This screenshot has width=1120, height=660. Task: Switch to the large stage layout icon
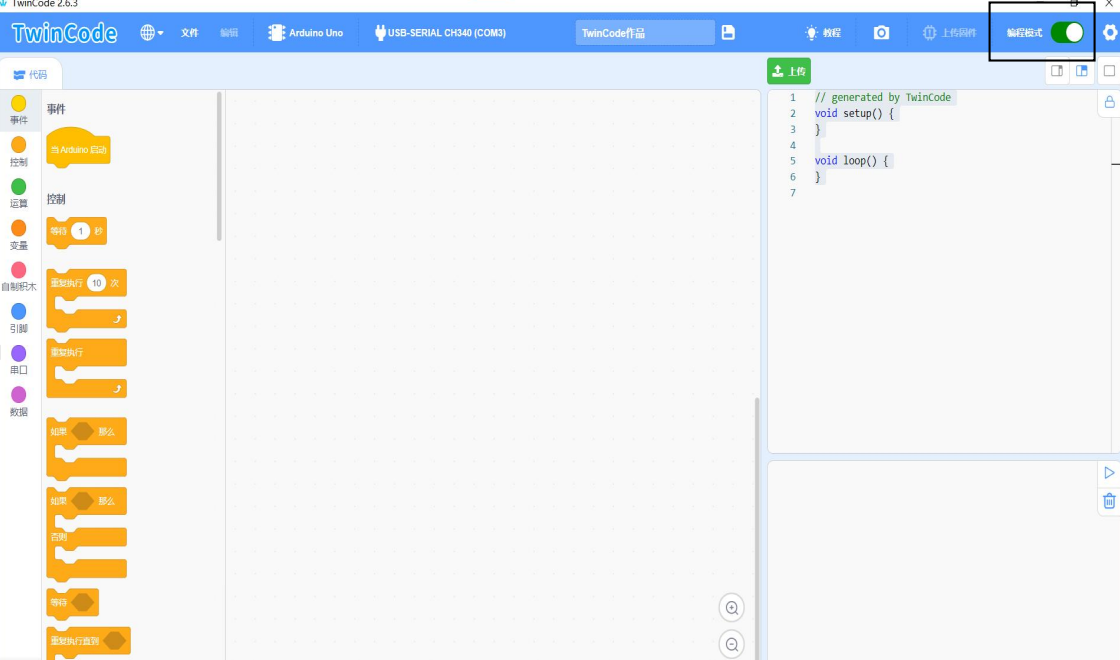click(1082, 71)
